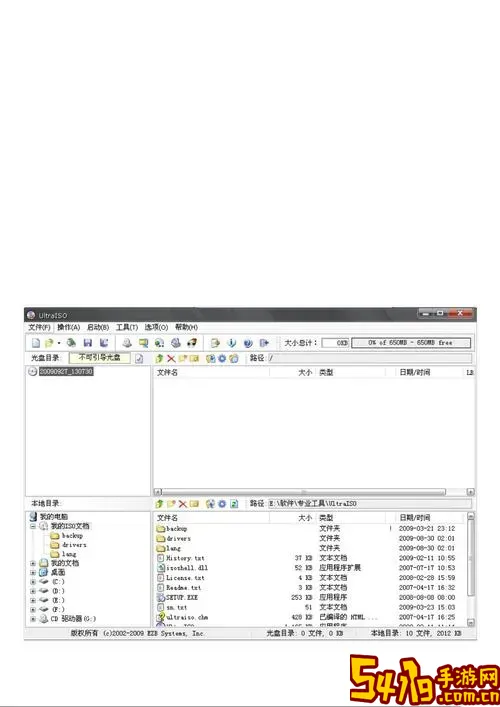Image resolution: width=500 pixels, height=707 pixels.
Task: Click the Up-folder arrow in the image toolbar
Action: tap(159, 358)
